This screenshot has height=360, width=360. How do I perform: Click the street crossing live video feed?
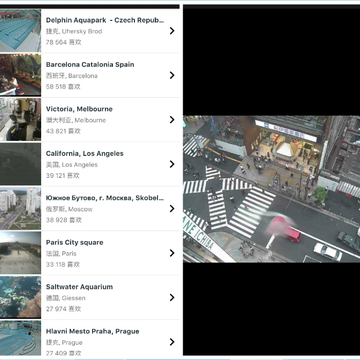[271, 189]
